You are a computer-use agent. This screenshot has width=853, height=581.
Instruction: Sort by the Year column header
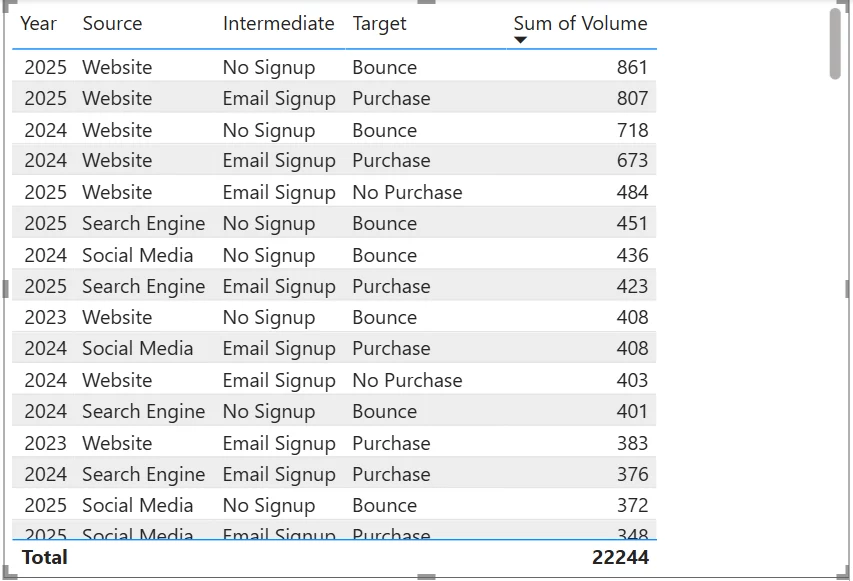click(x=38, y=23)
